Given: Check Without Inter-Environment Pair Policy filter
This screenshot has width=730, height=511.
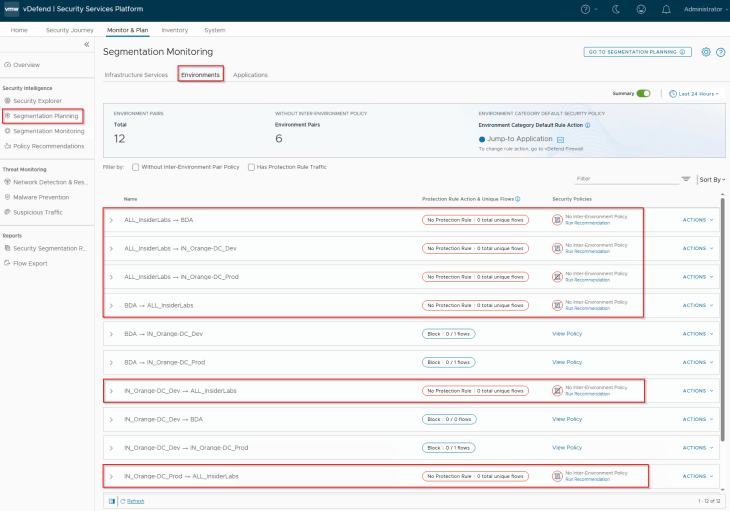Looking at the screenshot, I should pos(136,167).
